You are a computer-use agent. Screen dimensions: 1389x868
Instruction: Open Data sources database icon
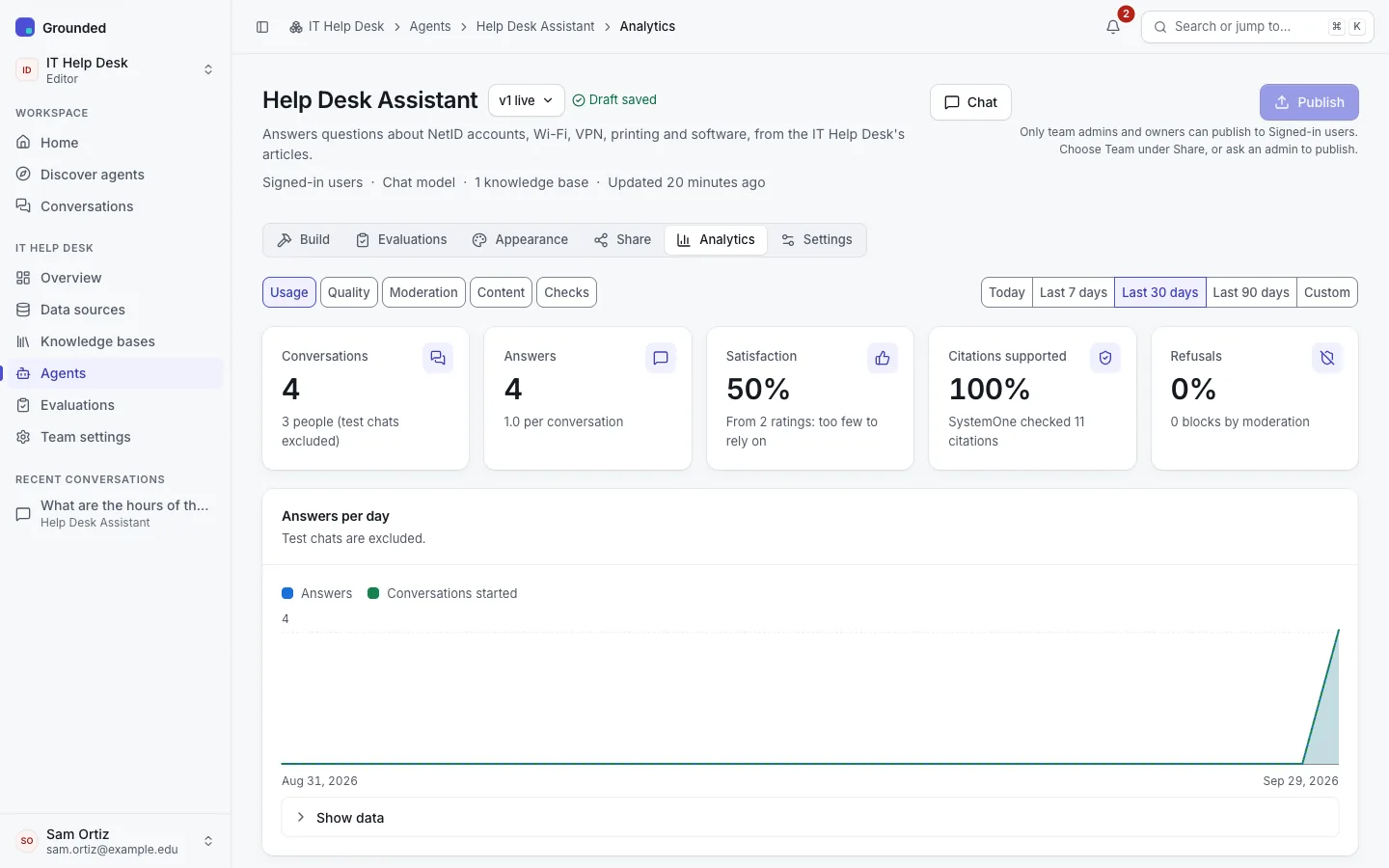point(23,309)
